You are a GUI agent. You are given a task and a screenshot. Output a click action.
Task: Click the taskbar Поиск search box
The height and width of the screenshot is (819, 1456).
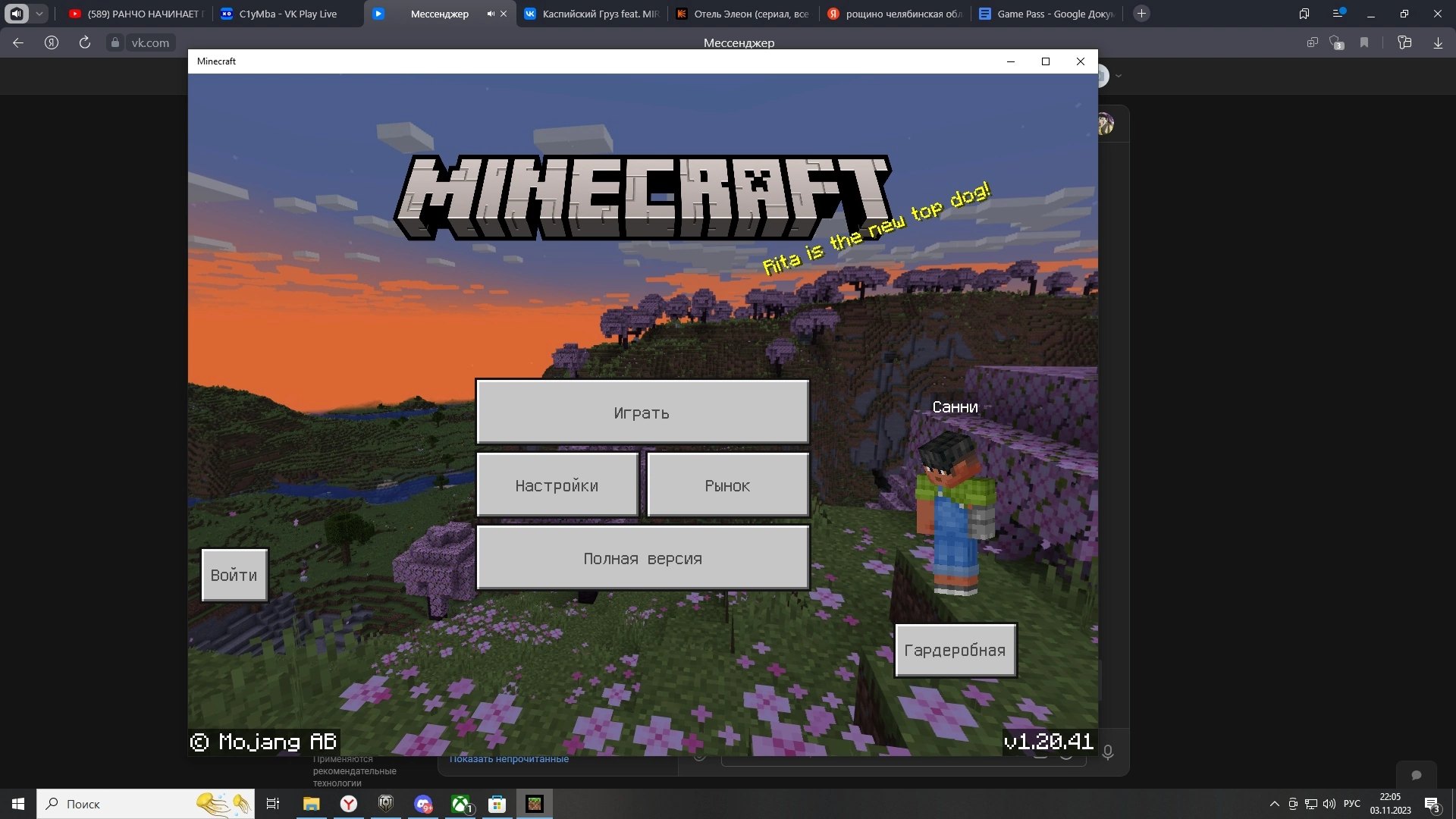coord(146,804)
